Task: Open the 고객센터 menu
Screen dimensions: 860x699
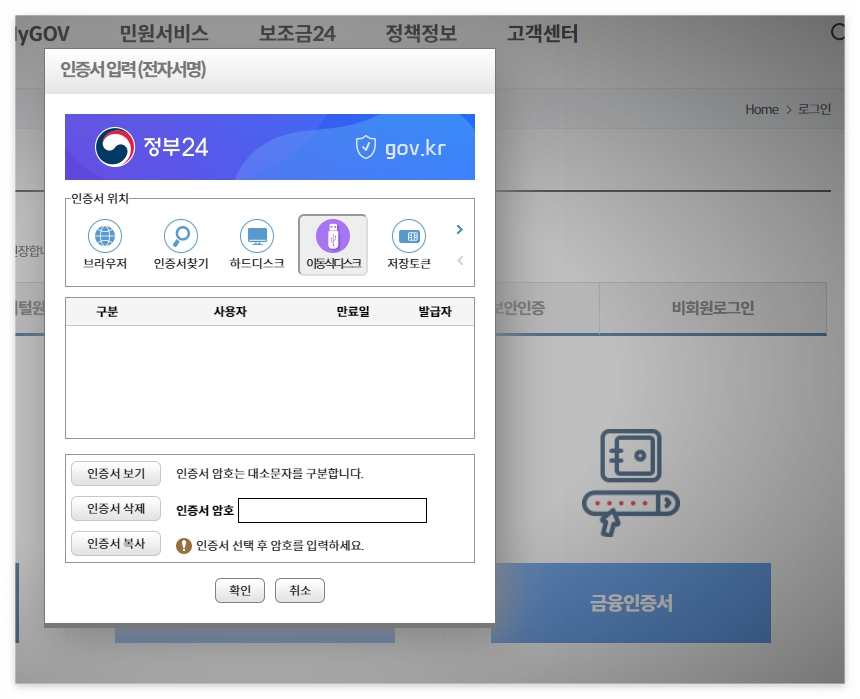Action: [542, 33]
